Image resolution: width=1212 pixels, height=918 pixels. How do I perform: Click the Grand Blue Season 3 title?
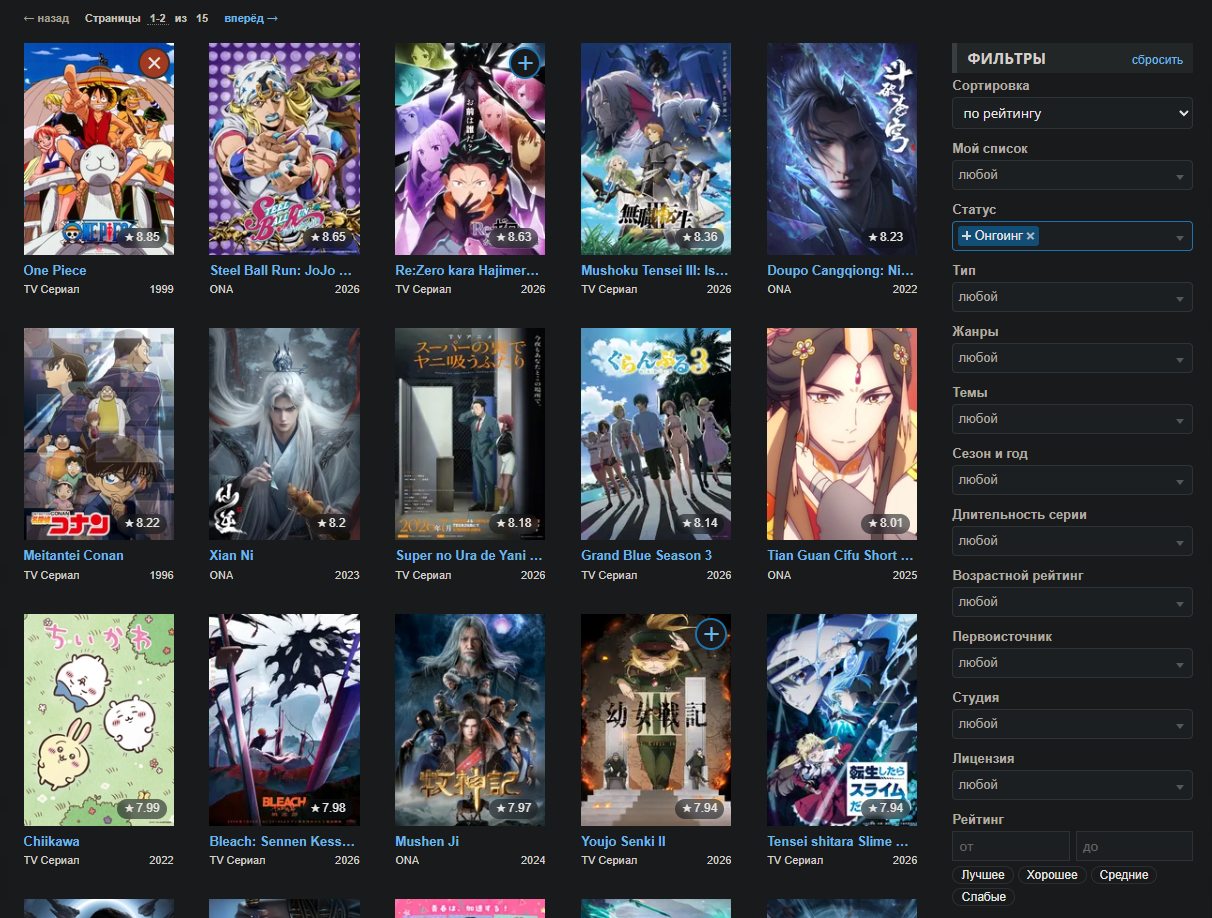pos(646,555)
